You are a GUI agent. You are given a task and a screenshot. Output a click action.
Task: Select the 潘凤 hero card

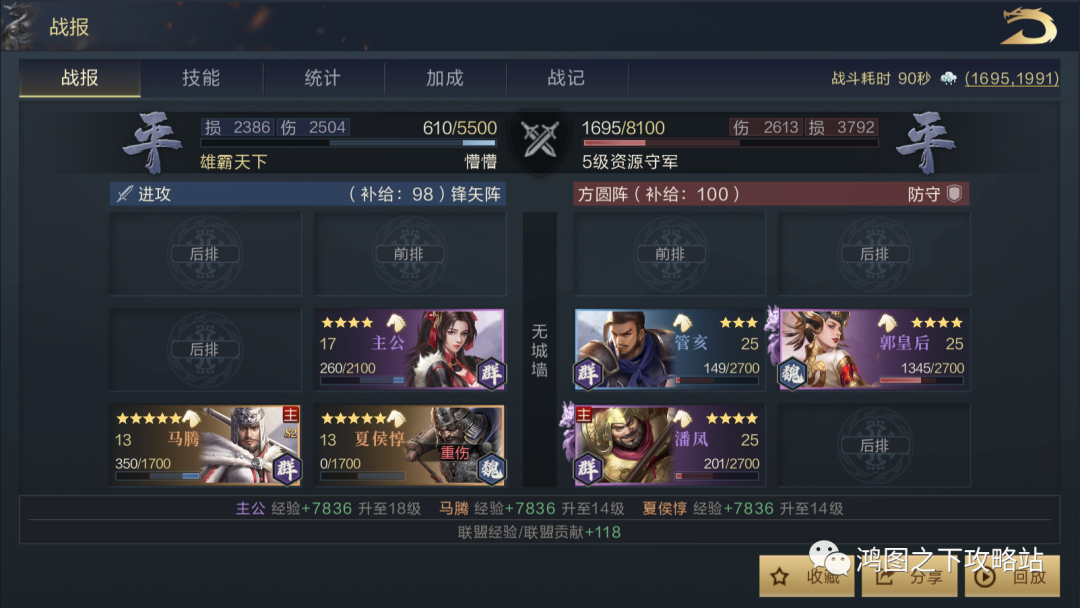point(669,445)
